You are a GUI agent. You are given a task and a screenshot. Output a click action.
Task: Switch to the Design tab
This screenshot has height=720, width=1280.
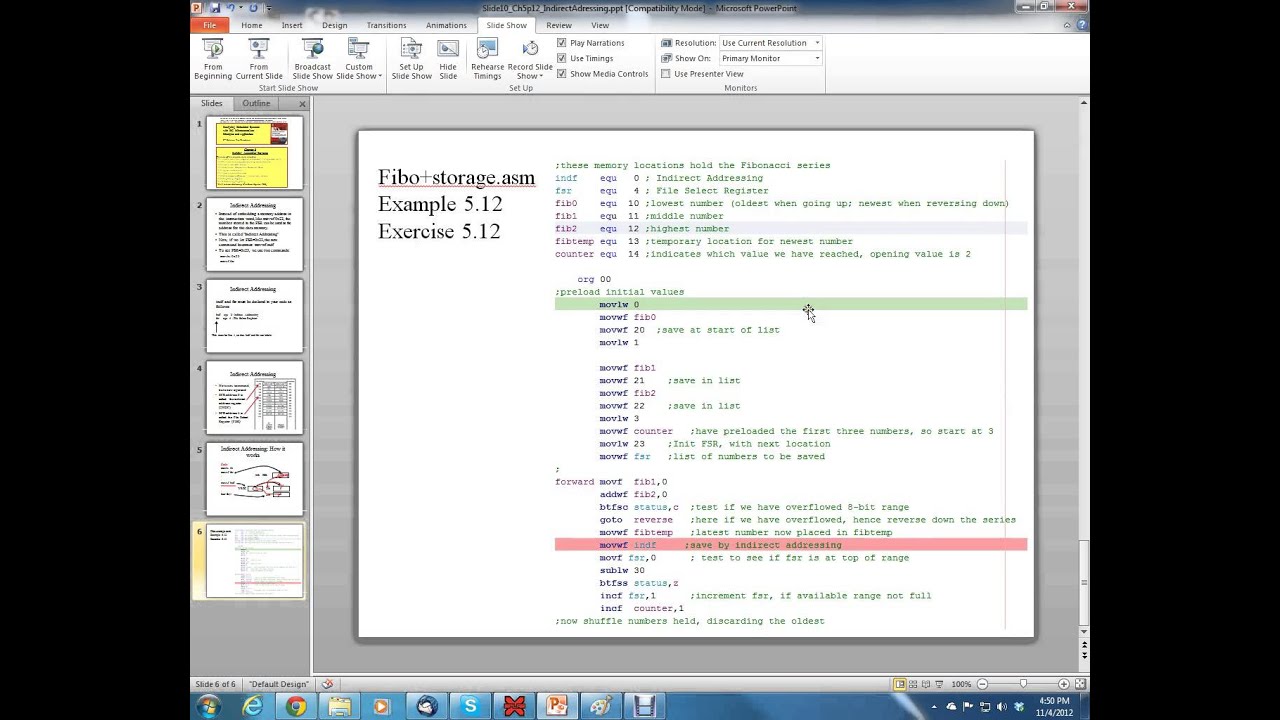click(335, 25)
